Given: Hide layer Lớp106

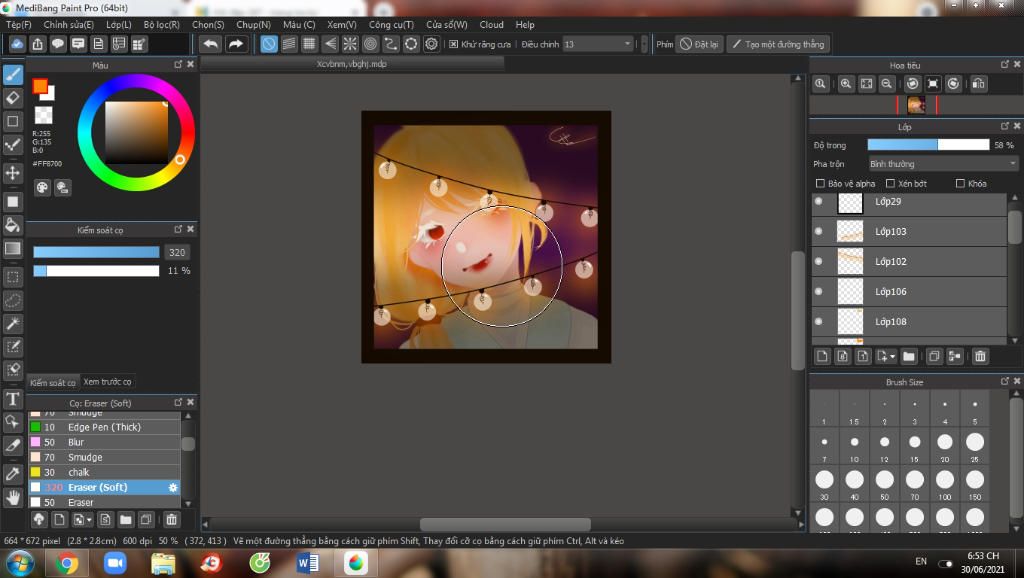Looking at the screenshot, I should (x=819, y=291).
